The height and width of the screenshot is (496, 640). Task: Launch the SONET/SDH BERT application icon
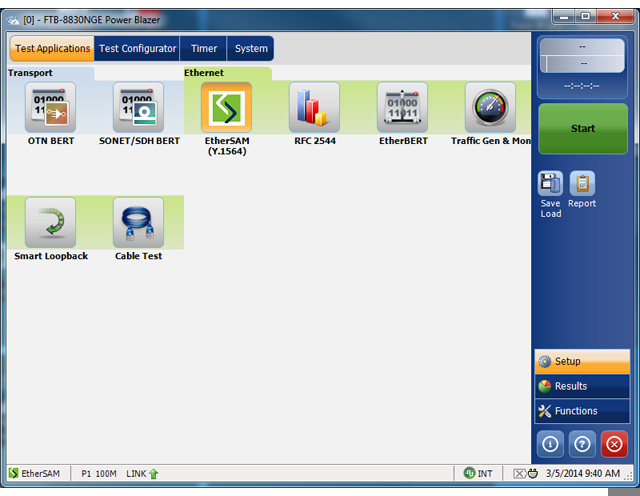point(138,107)
